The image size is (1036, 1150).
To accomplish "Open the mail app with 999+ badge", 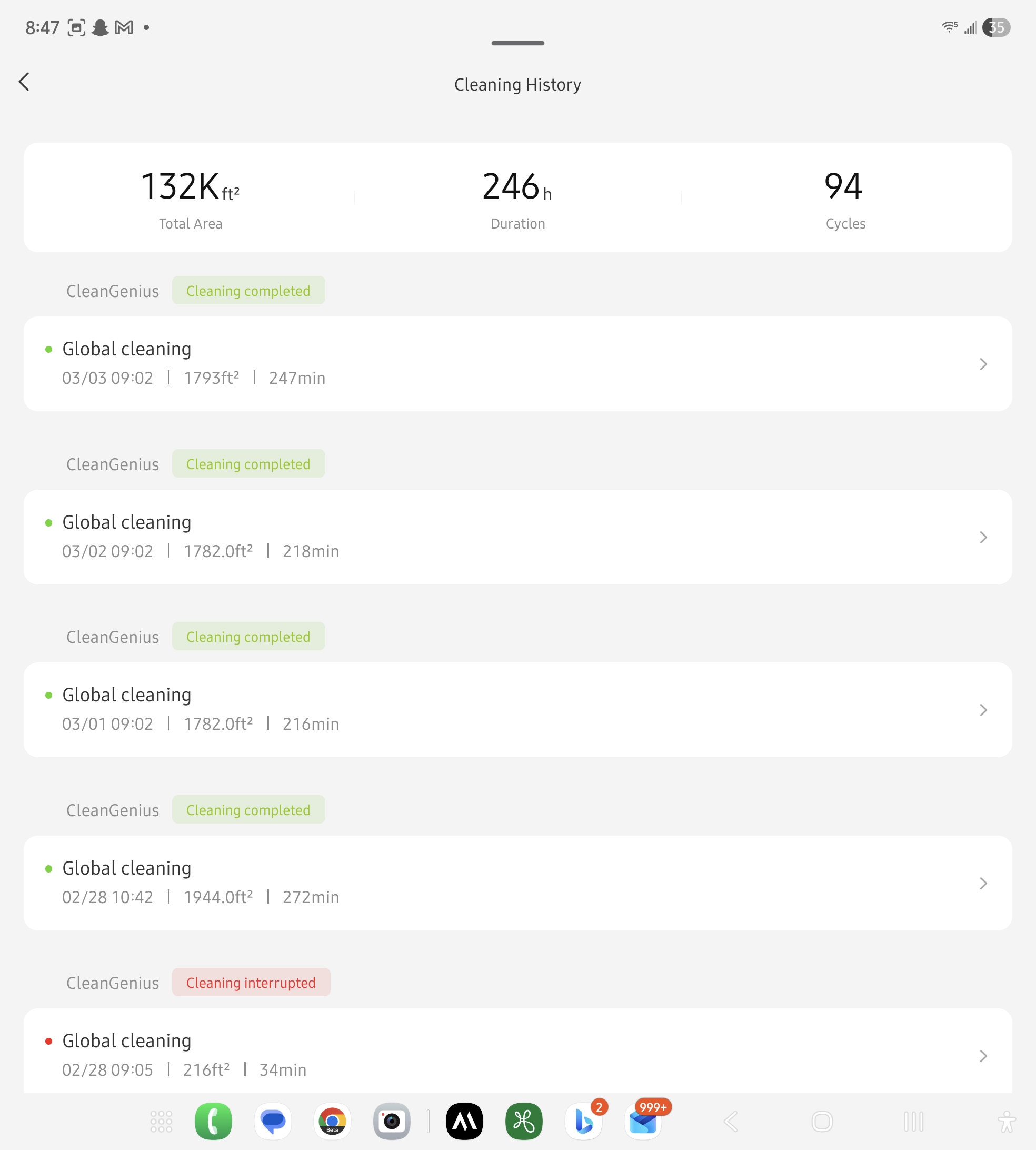I will 643,1122.
